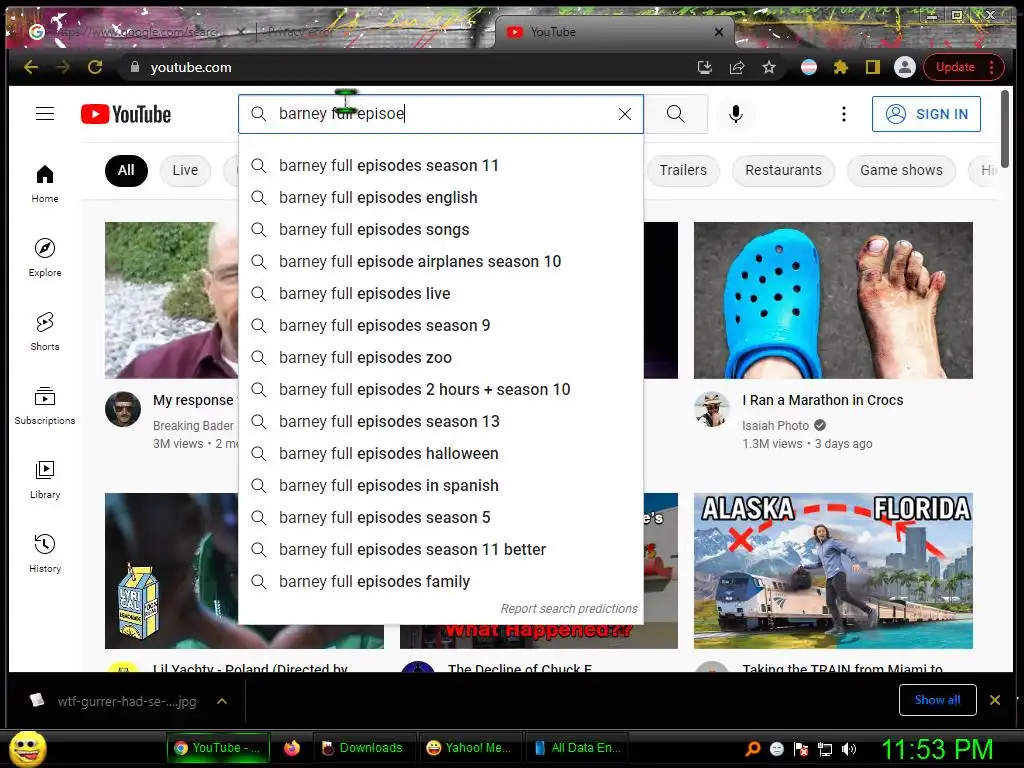Choose suggestion barney full episodes songs

tap(441, 230)
